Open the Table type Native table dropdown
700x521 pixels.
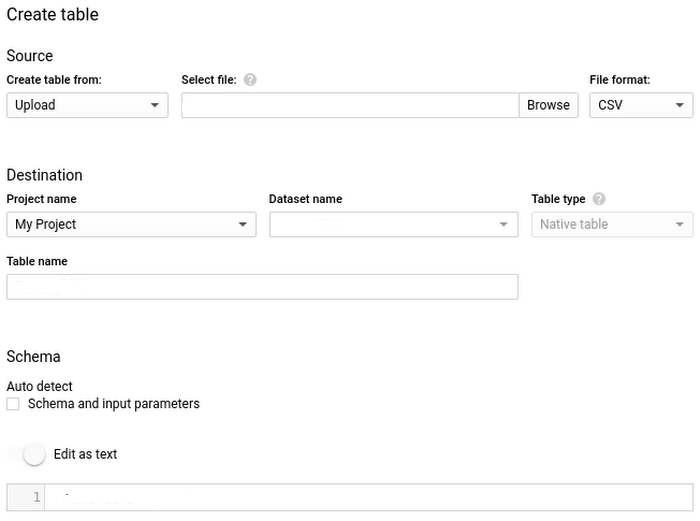[611, 224]
